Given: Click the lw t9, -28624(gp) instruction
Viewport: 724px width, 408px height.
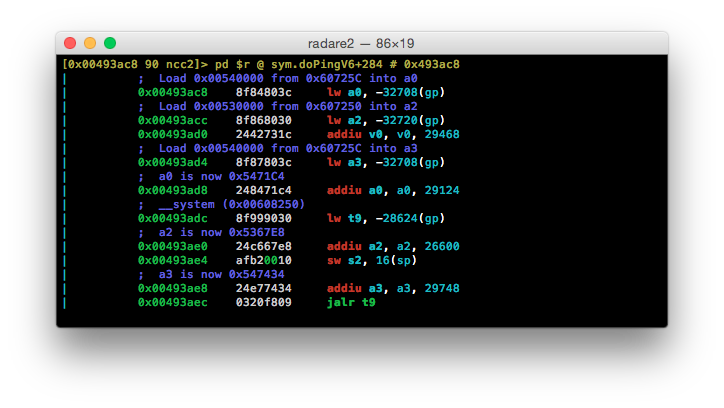Looking at the screenshot, I should (x=386, y=218).
